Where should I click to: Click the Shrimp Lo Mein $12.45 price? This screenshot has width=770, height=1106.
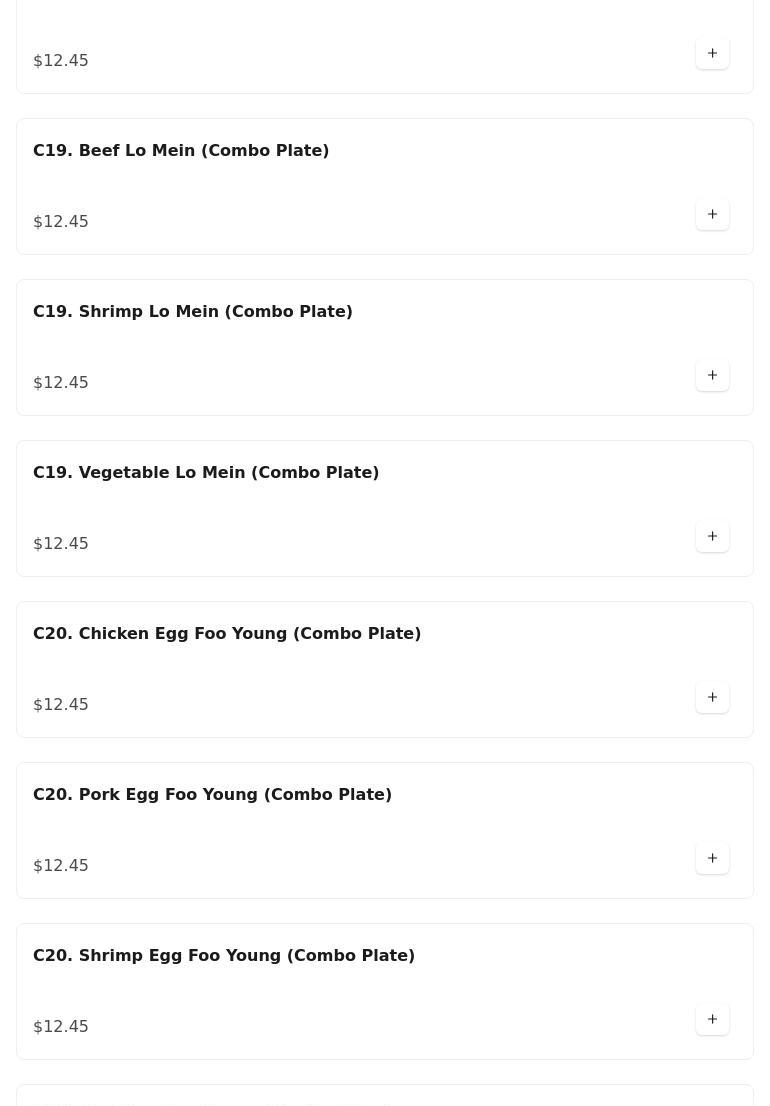point(61,382)
